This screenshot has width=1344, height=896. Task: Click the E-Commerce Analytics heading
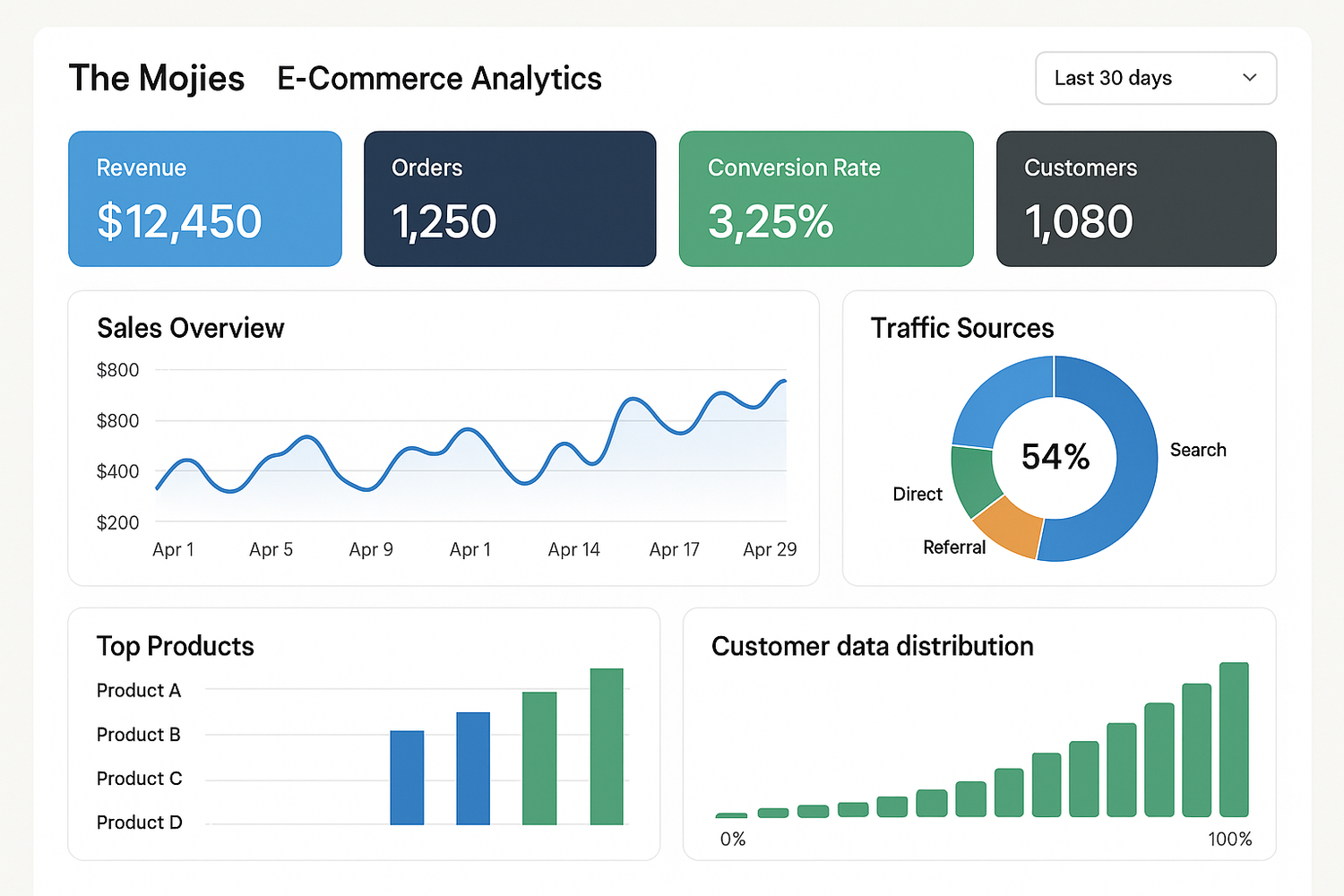click(x=439, y=79)
